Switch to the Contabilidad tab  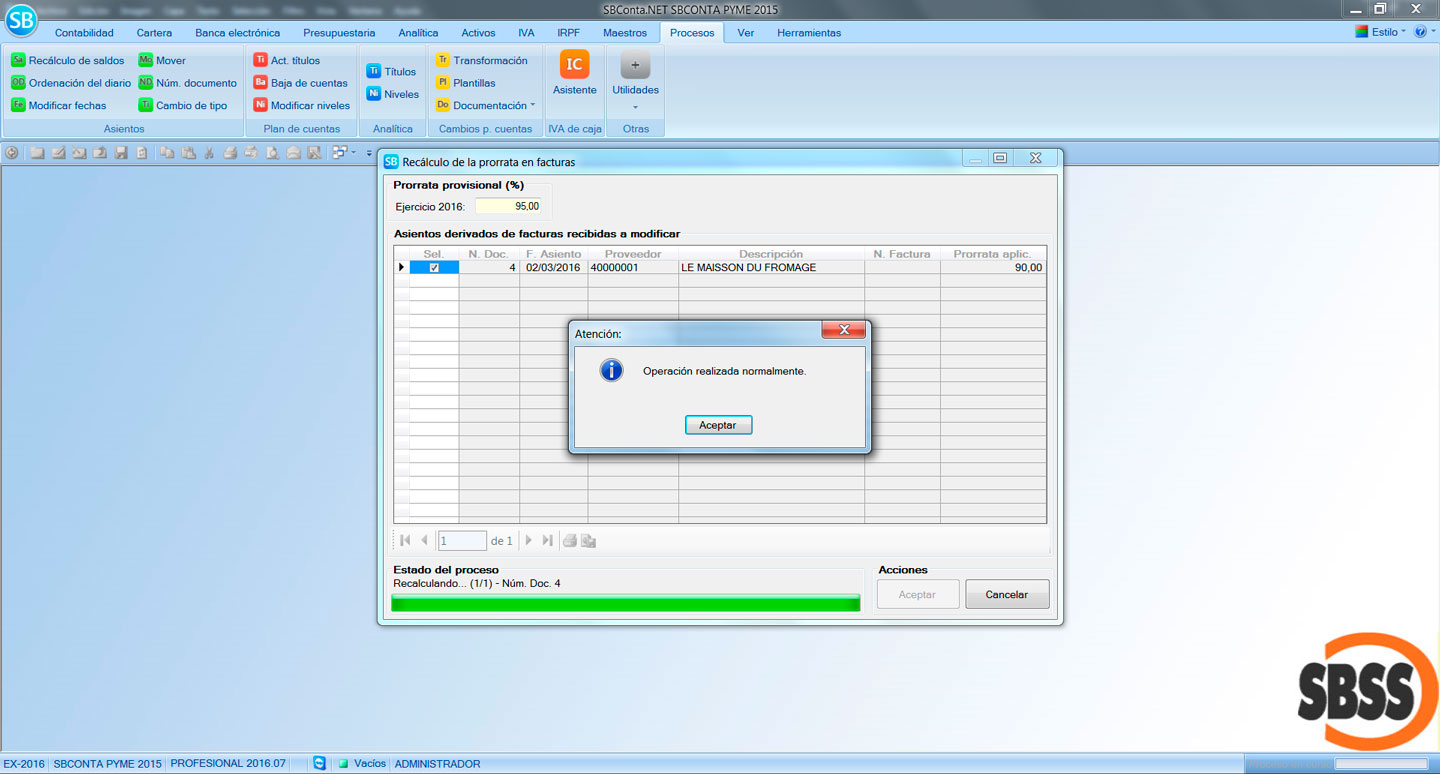84,33
